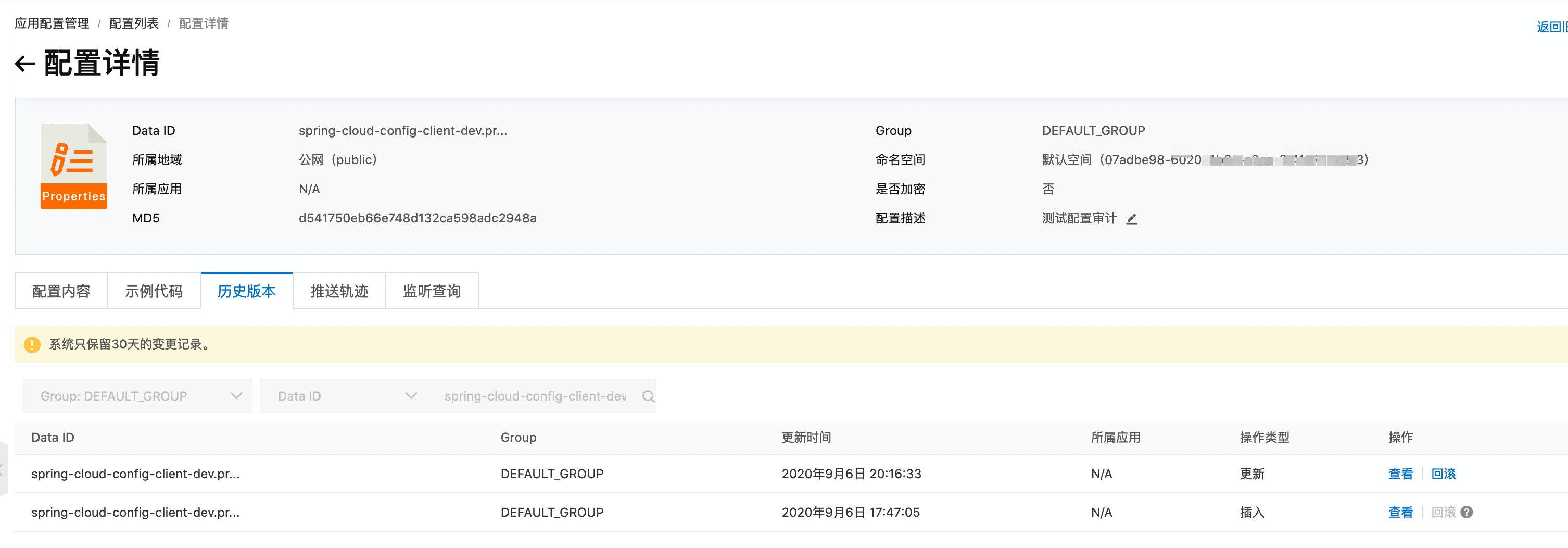Click the Properties file type icon
1568x548 pixels.
tap(73, 166)
